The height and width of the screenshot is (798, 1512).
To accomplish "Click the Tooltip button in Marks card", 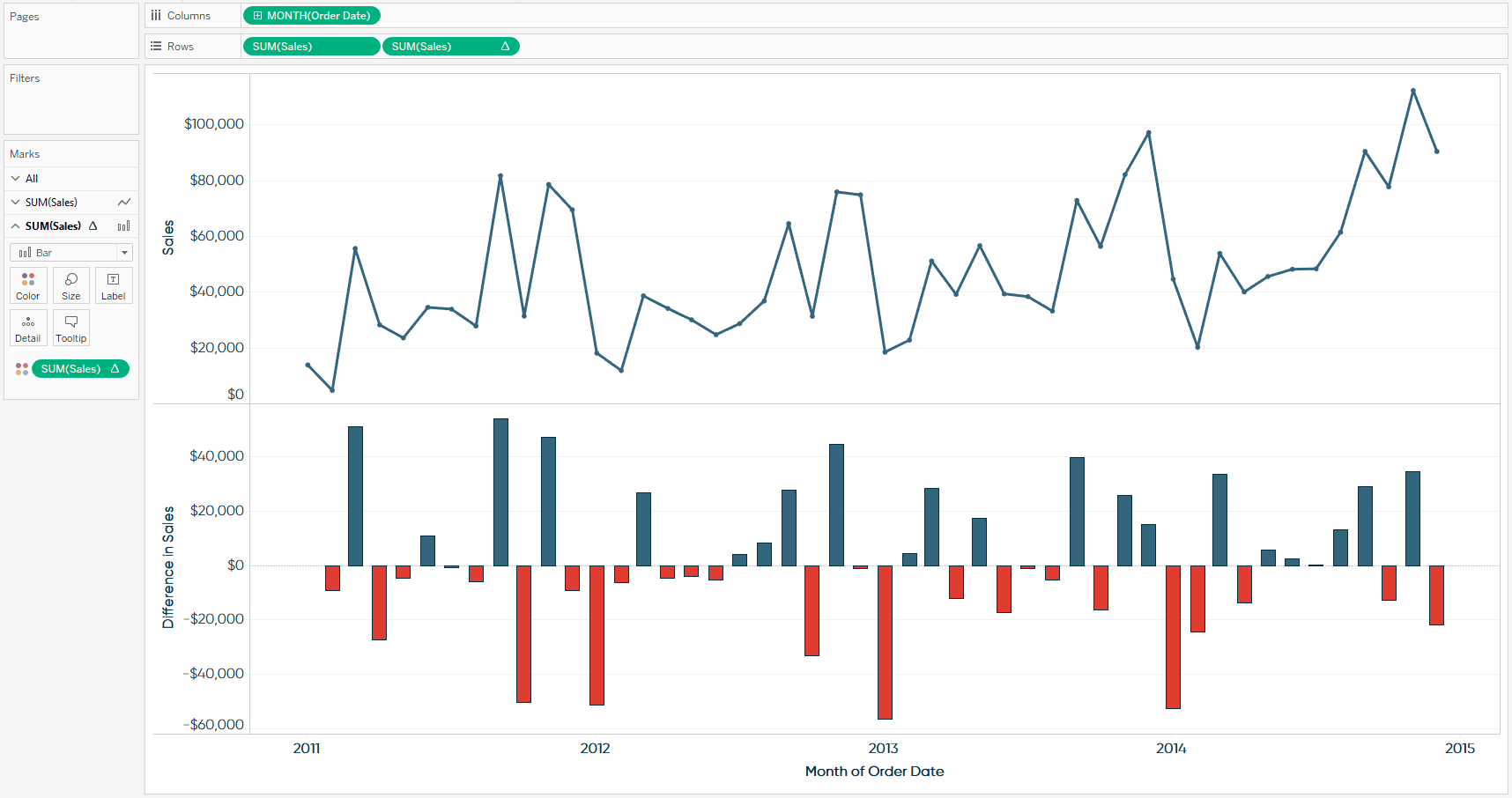I will pyautogui.click(x=71, y=328).
